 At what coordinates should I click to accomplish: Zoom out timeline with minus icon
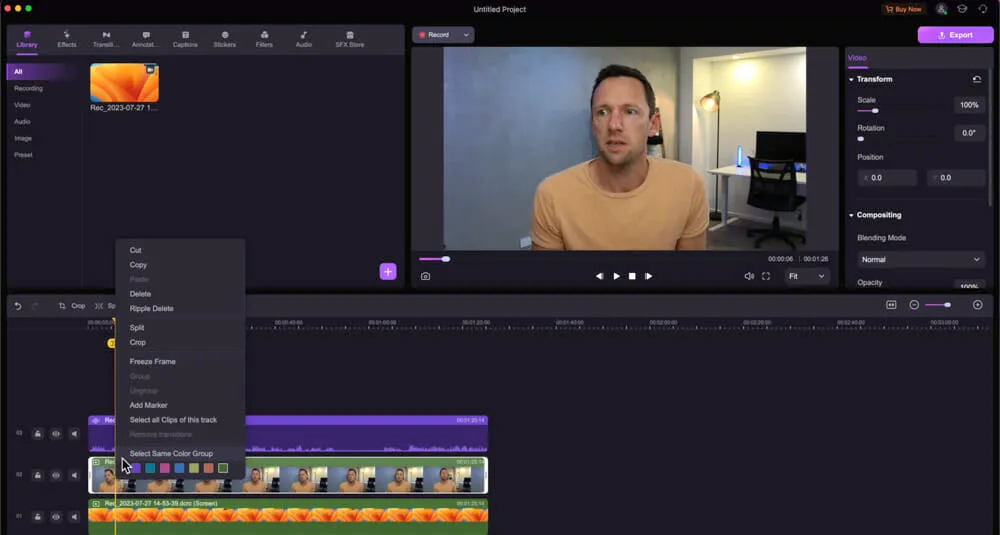(914, 305)
